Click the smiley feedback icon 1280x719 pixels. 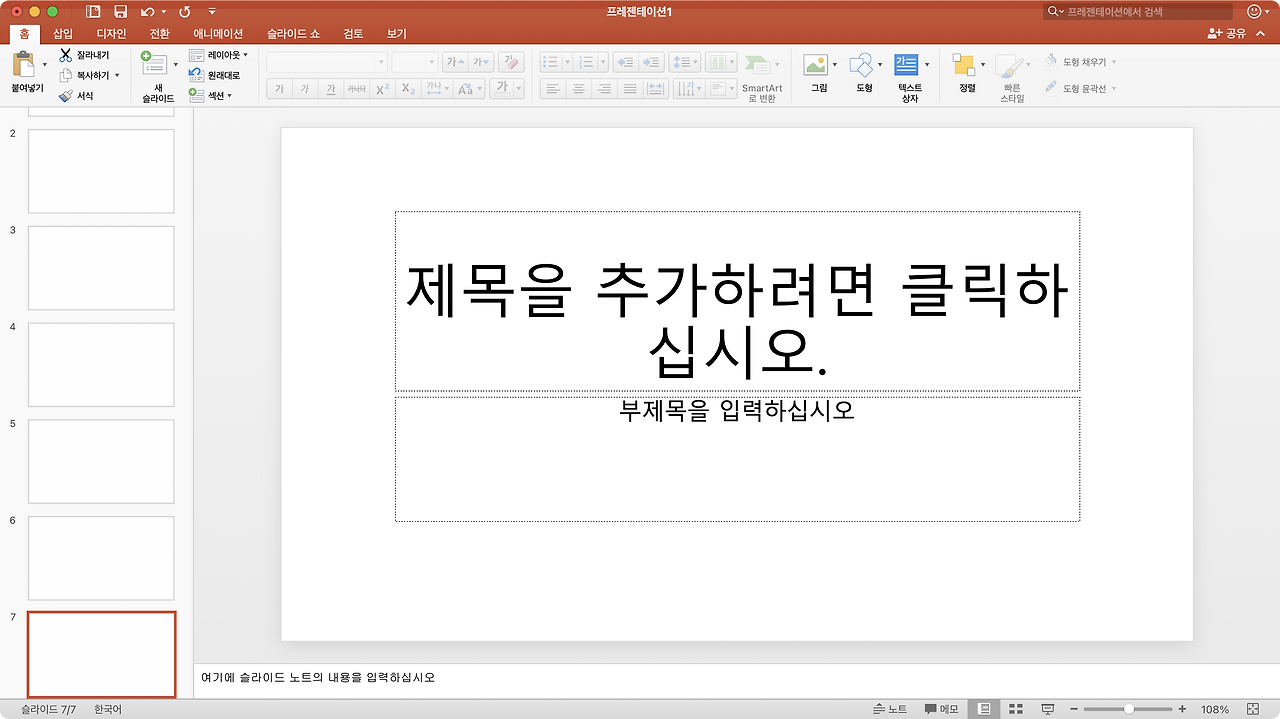[x=1254, y=12]
